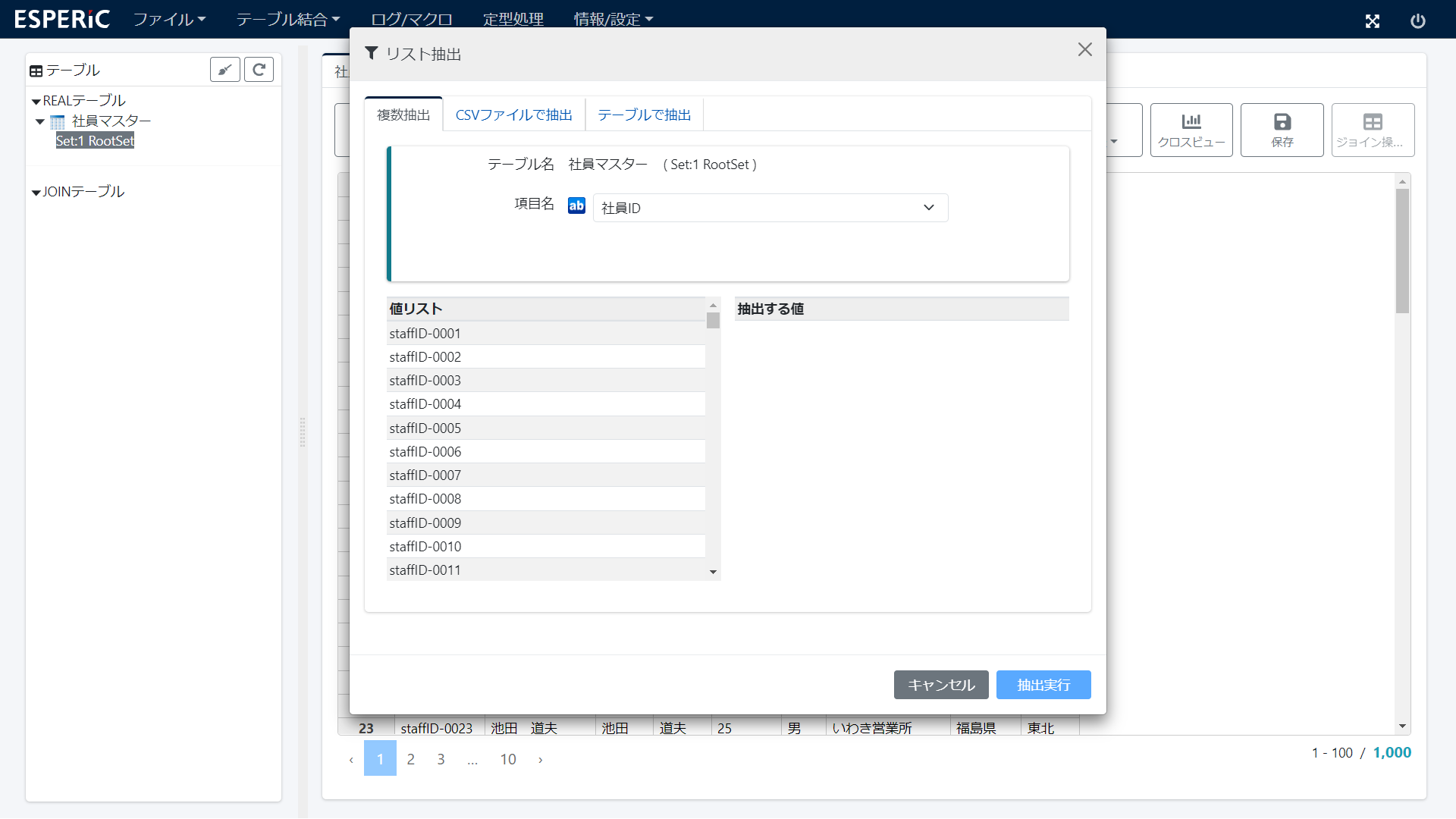Click the ジョイン操作 table icon button
Viewport: 1456px width, 819px height.
(x=1372, y=130)
